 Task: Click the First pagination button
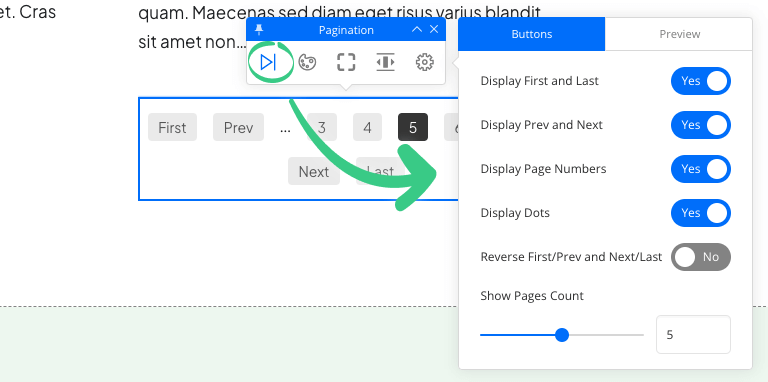tap(172, 127)
